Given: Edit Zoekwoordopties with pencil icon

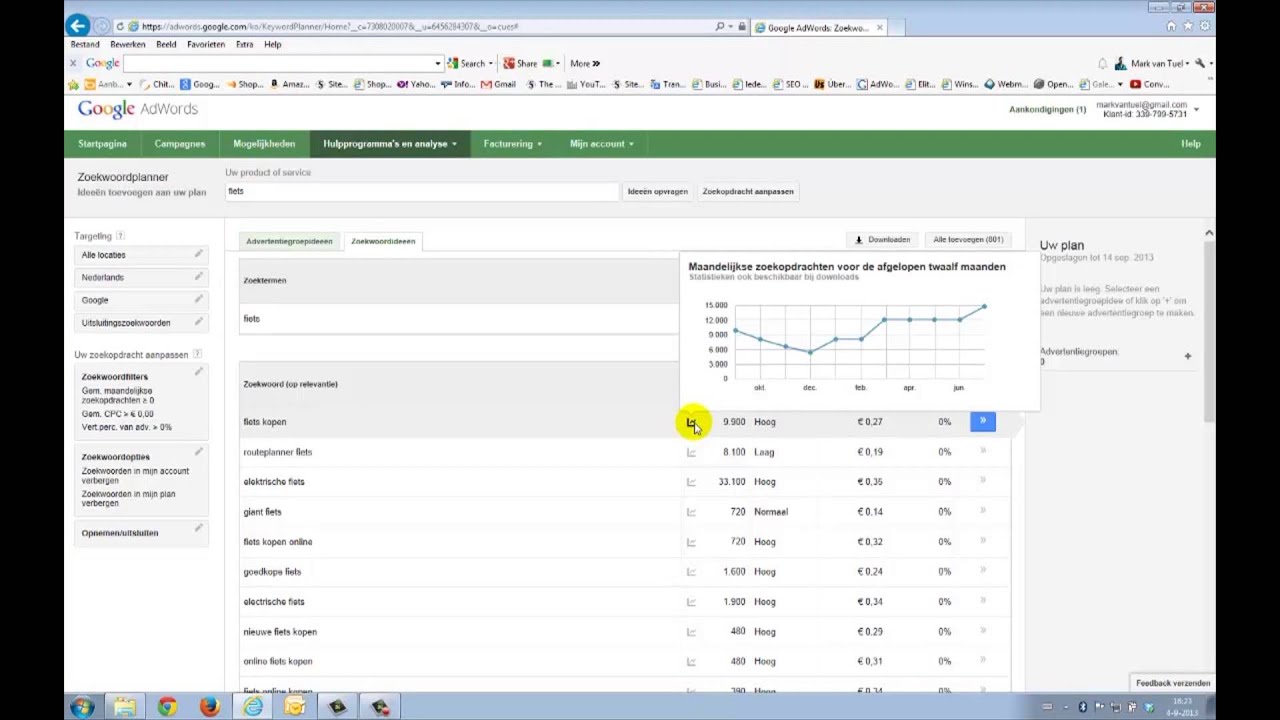Looking at the screenshot, I should (198, 452).
